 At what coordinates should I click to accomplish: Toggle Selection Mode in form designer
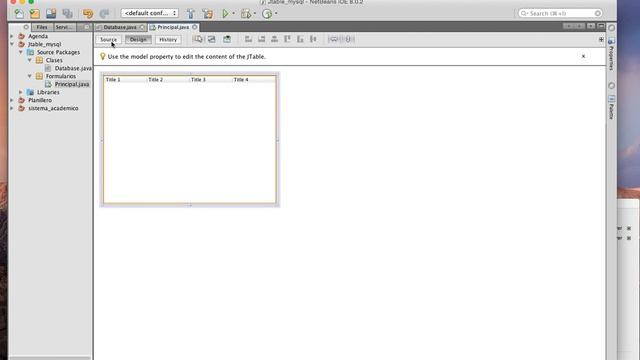[198, 39]
